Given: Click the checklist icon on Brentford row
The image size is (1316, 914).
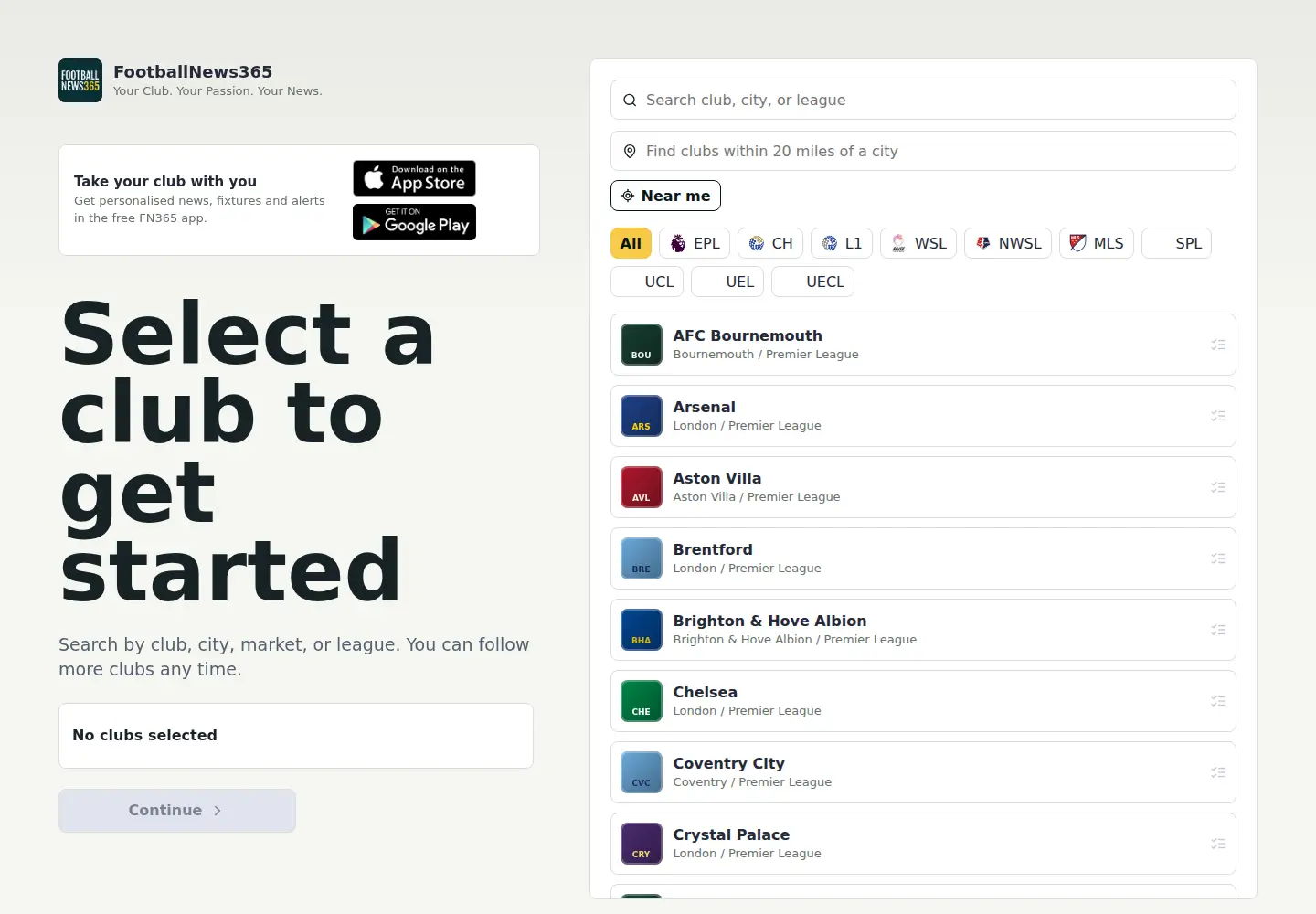Looking at the screenshot, I should [x=1217, y=558].
